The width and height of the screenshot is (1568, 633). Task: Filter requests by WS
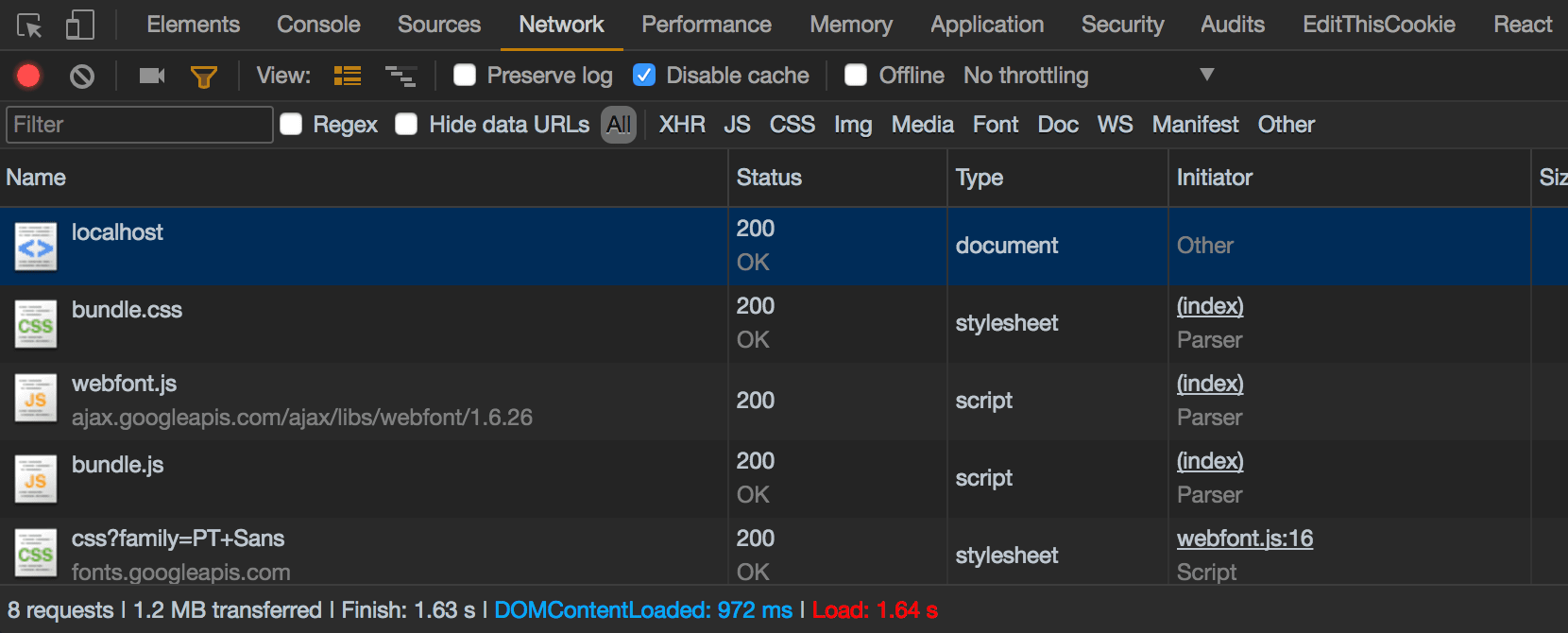click(x=1115, y=125)
